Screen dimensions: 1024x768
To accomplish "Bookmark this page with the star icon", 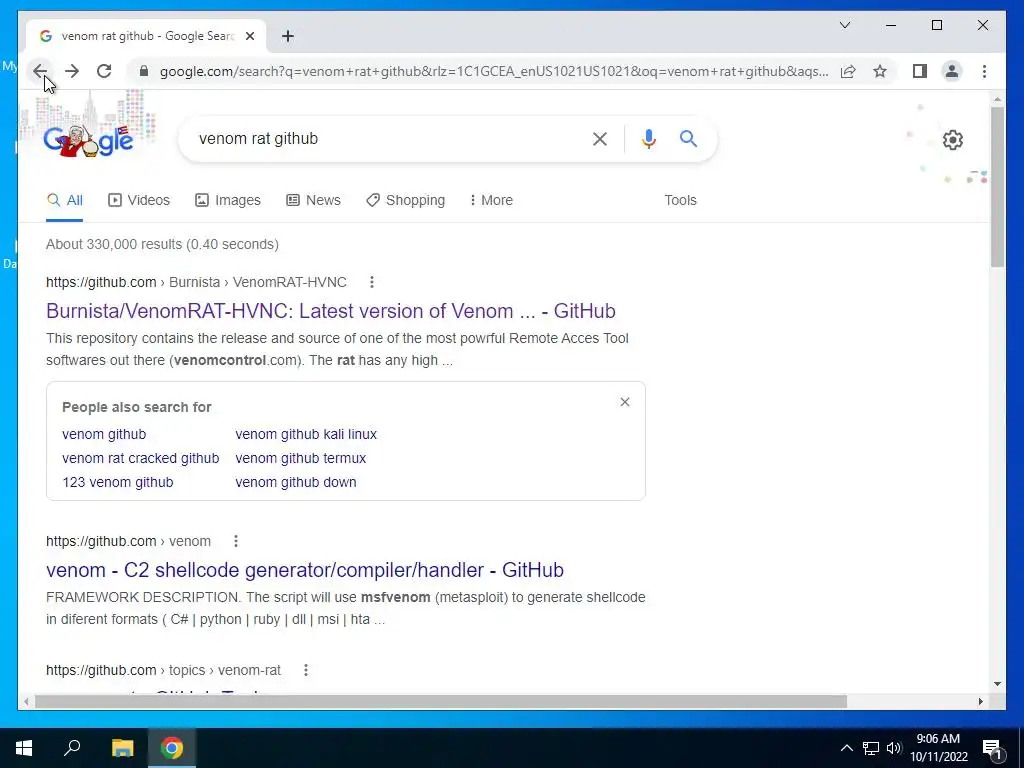I will tap(880, 71).
